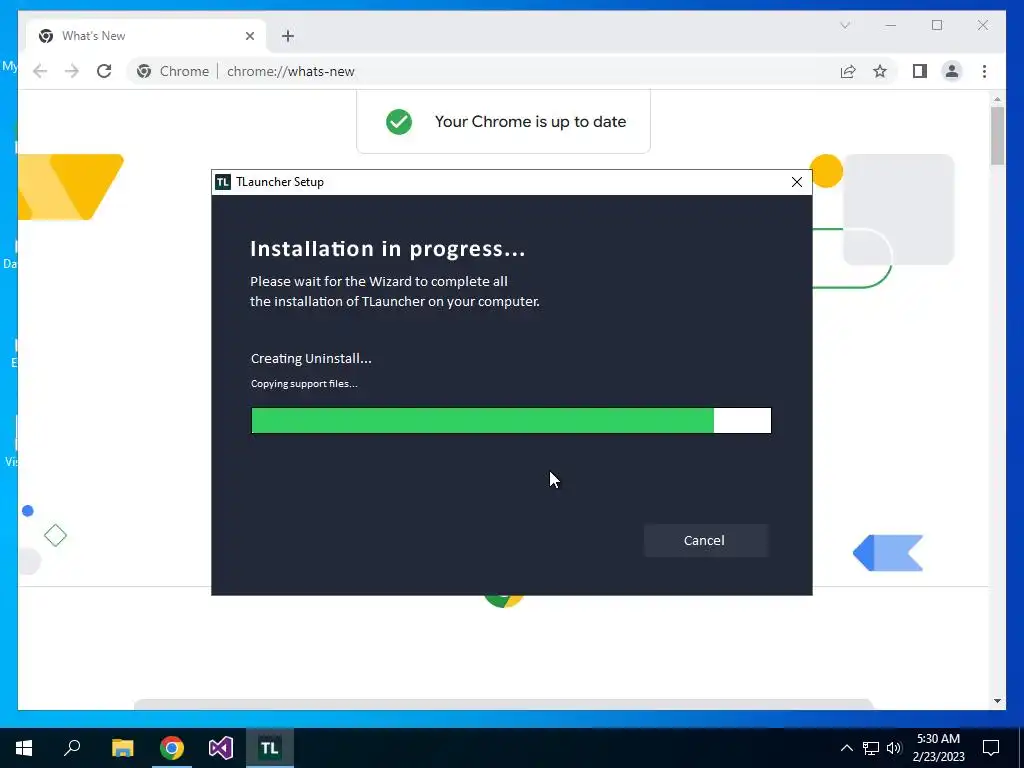Screen dimensions: 1024x768
Task: Open network status tray icon
Action: pos(871,748)
